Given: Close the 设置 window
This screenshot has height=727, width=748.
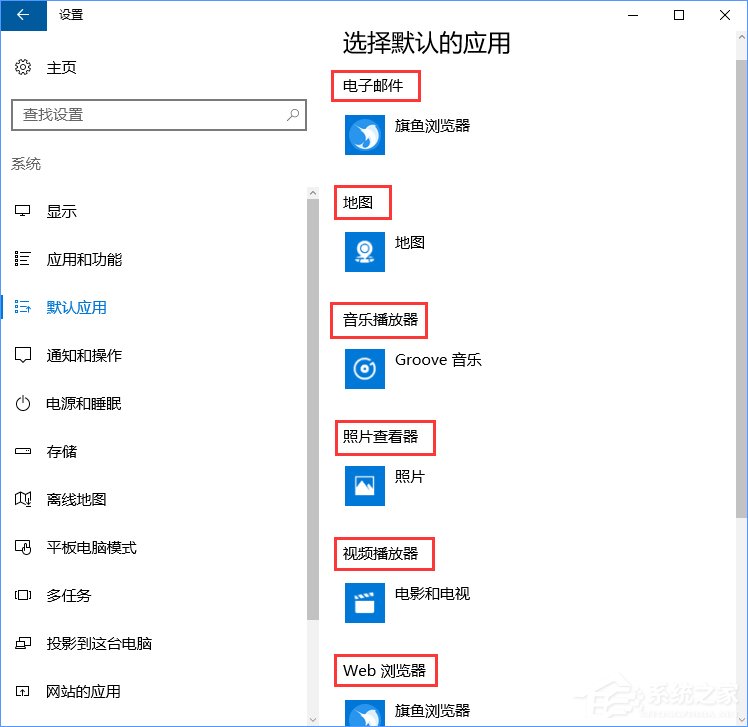Looking at the screenshot, I should coord(725,15).
